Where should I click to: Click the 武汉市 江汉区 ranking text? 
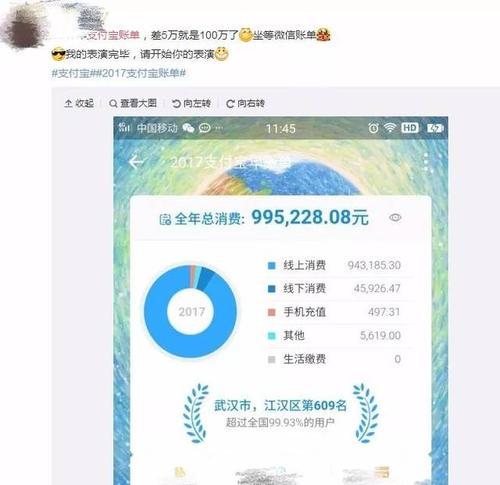point(280,406)
